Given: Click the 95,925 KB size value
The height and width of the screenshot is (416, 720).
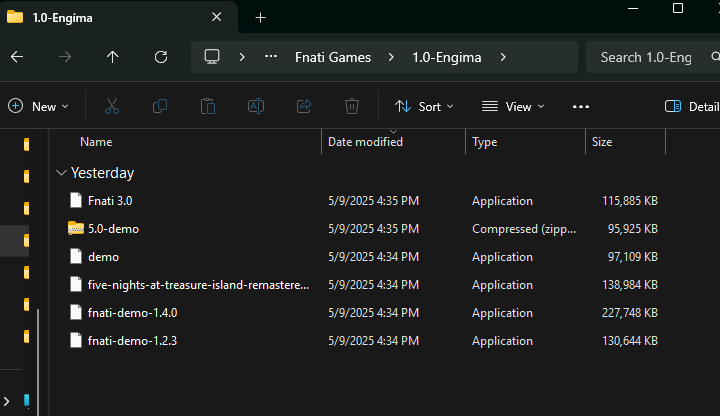Looking at the screenshot, I should point(633,229).
